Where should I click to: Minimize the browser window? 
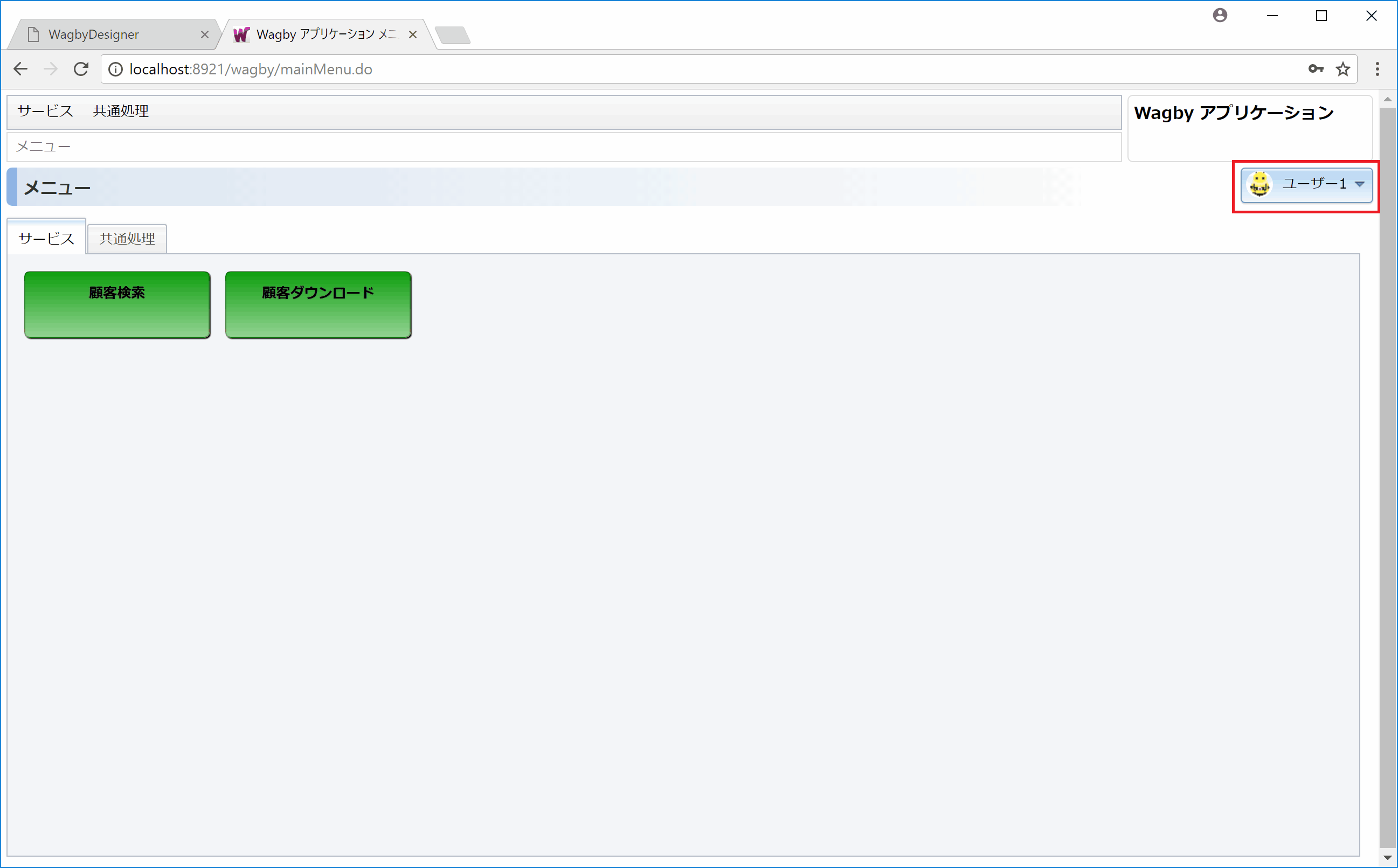tap(1272, 16)
